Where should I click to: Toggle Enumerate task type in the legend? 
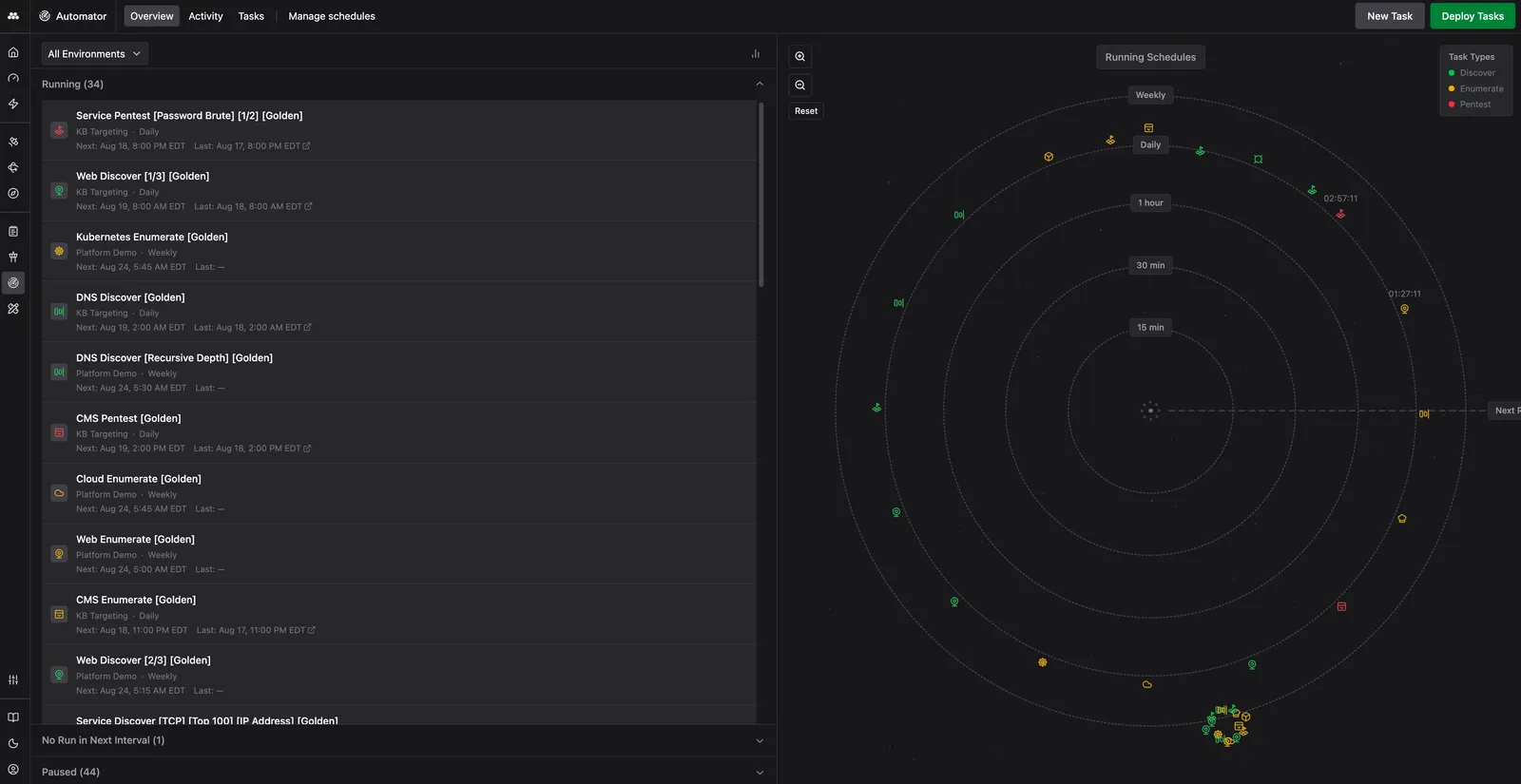pos(1475,88)
